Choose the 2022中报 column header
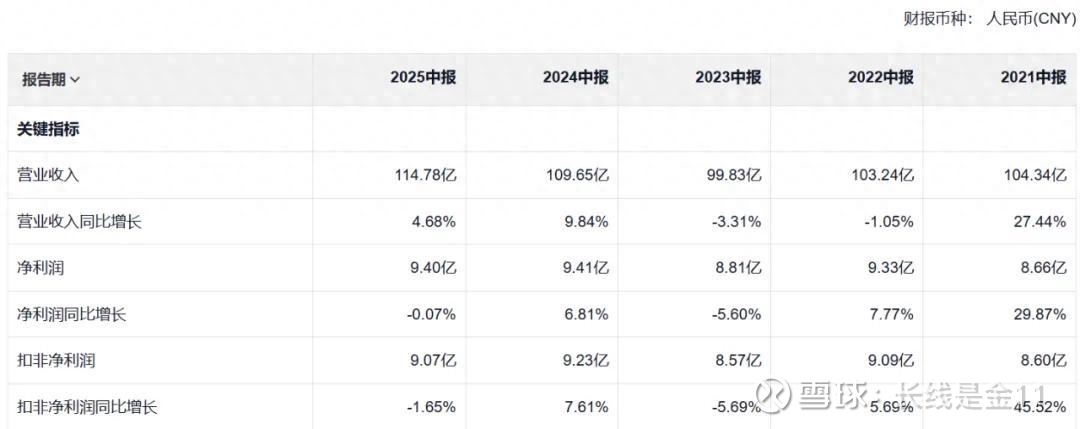The image size is (1080, 429). pos(881,78)
